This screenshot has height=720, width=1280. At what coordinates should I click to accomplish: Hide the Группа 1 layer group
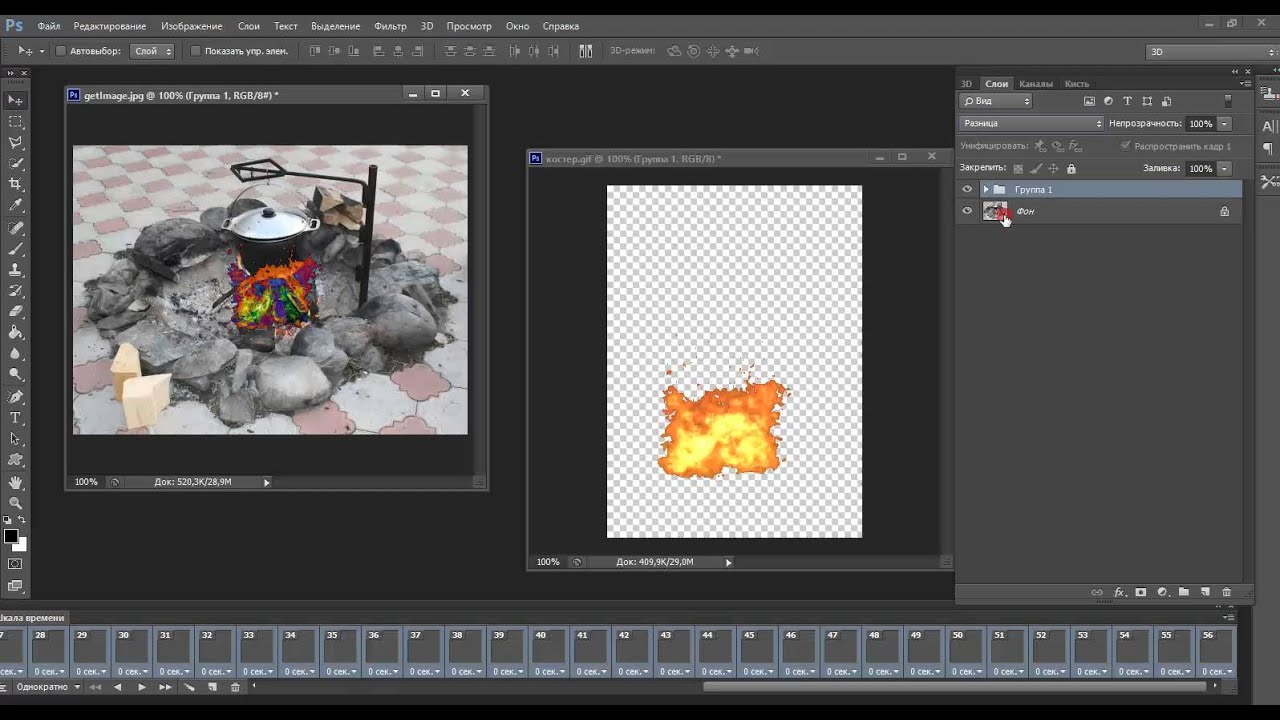click(967, 189)
